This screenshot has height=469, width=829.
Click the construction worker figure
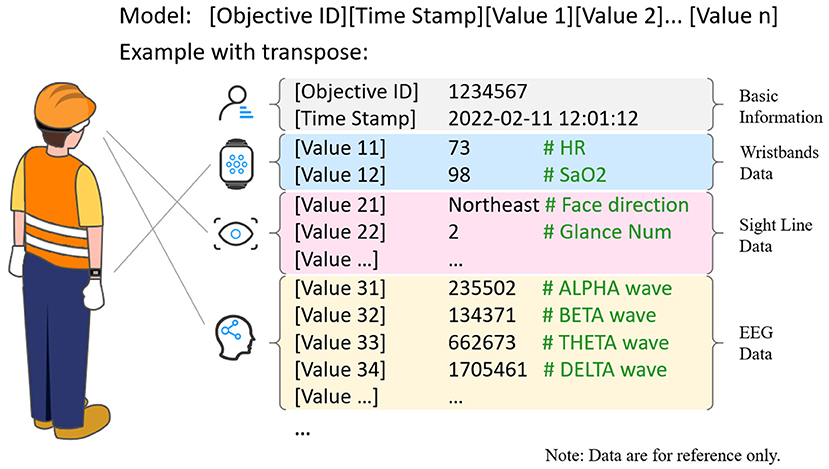(60, 260)
